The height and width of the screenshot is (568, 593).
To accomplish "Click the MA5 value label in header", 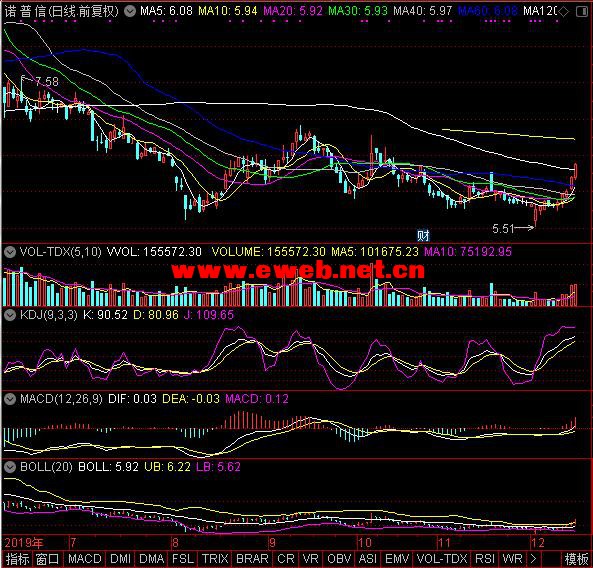I will [x=166, y=11].
